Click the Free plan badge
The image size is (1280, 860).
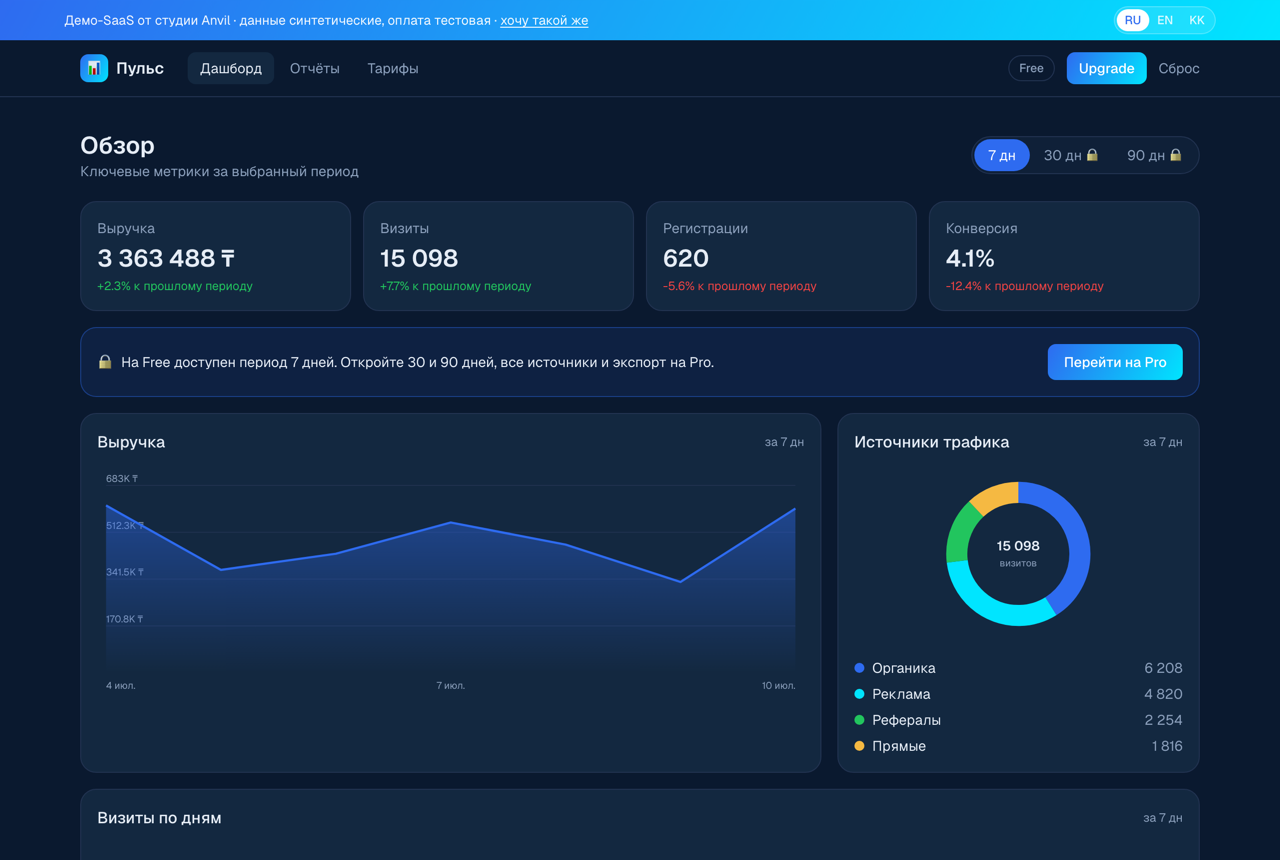1031,68
